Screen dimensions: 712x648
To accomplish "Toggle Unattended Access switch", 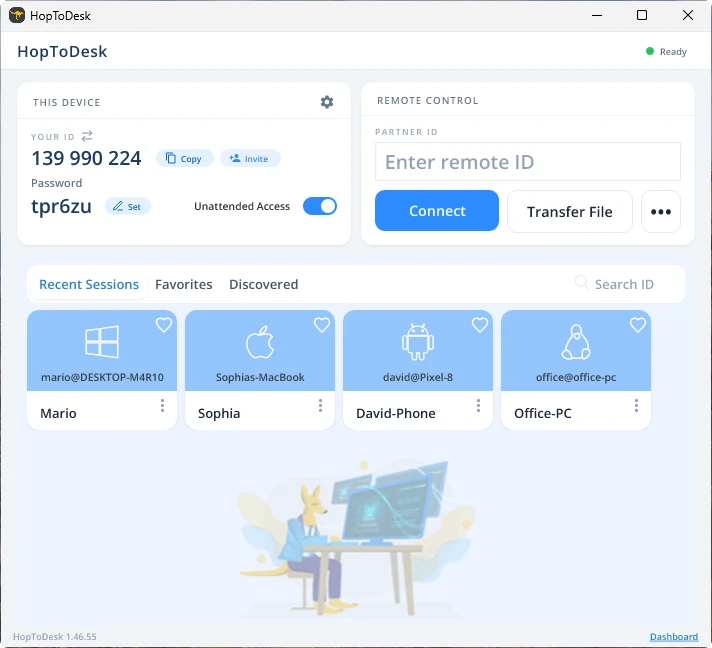I will [x=320, y=206].
